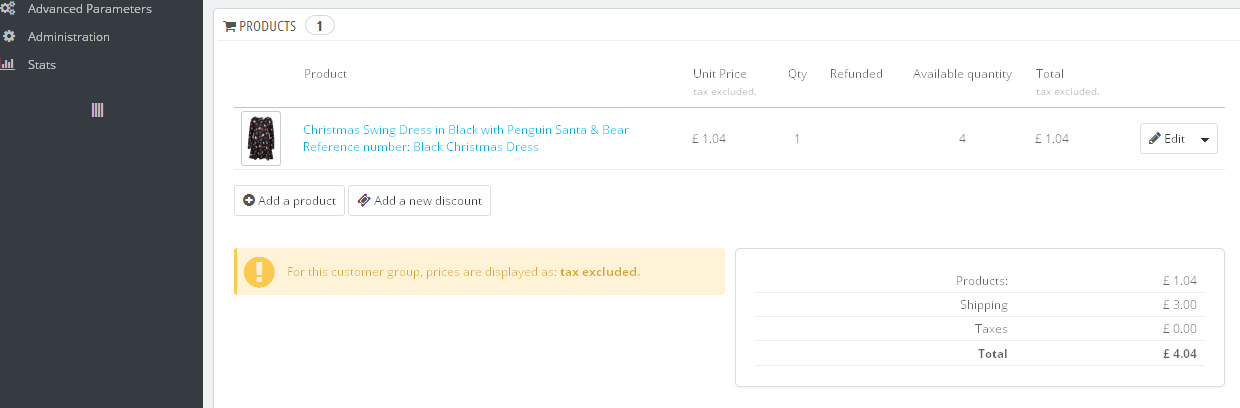Open Advanced Parameters menu
This screenshot has height=408, width=1240.
90,9
